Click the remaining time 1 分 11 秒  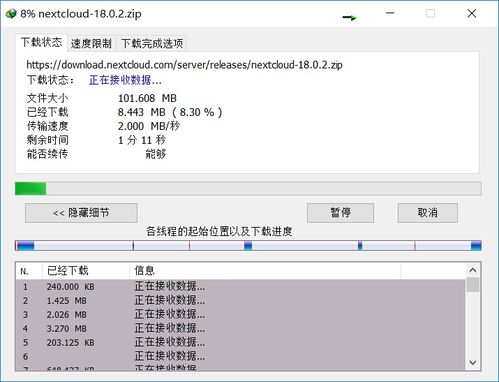click(x=142, y=140)
